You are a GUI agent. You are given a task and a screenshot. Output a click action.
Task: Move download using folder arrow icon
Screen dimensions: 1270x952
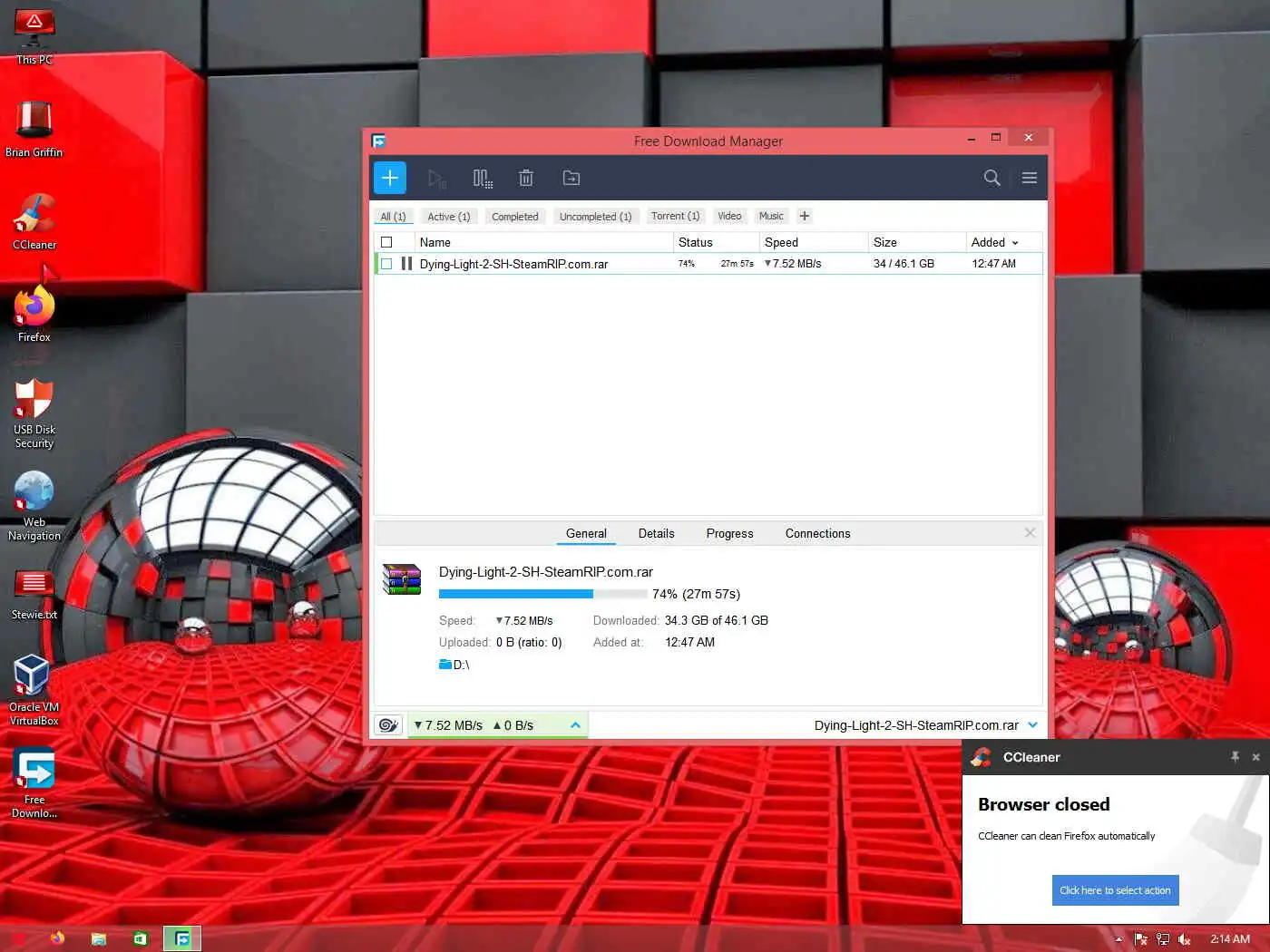(571, 178)
